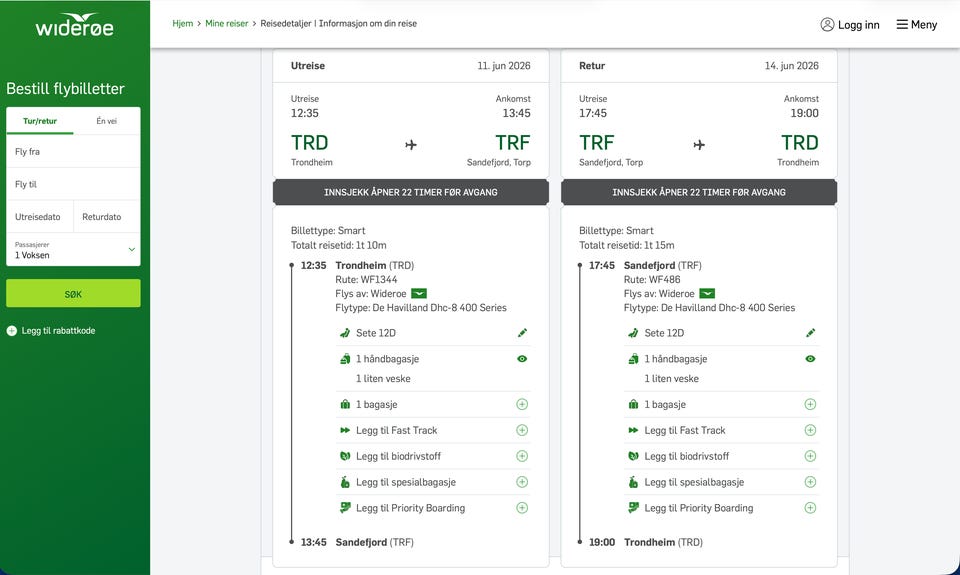Click biodrivstoff leaf icon in return list
The width and height of the screenshot is (960, 575).
[634, 456]
